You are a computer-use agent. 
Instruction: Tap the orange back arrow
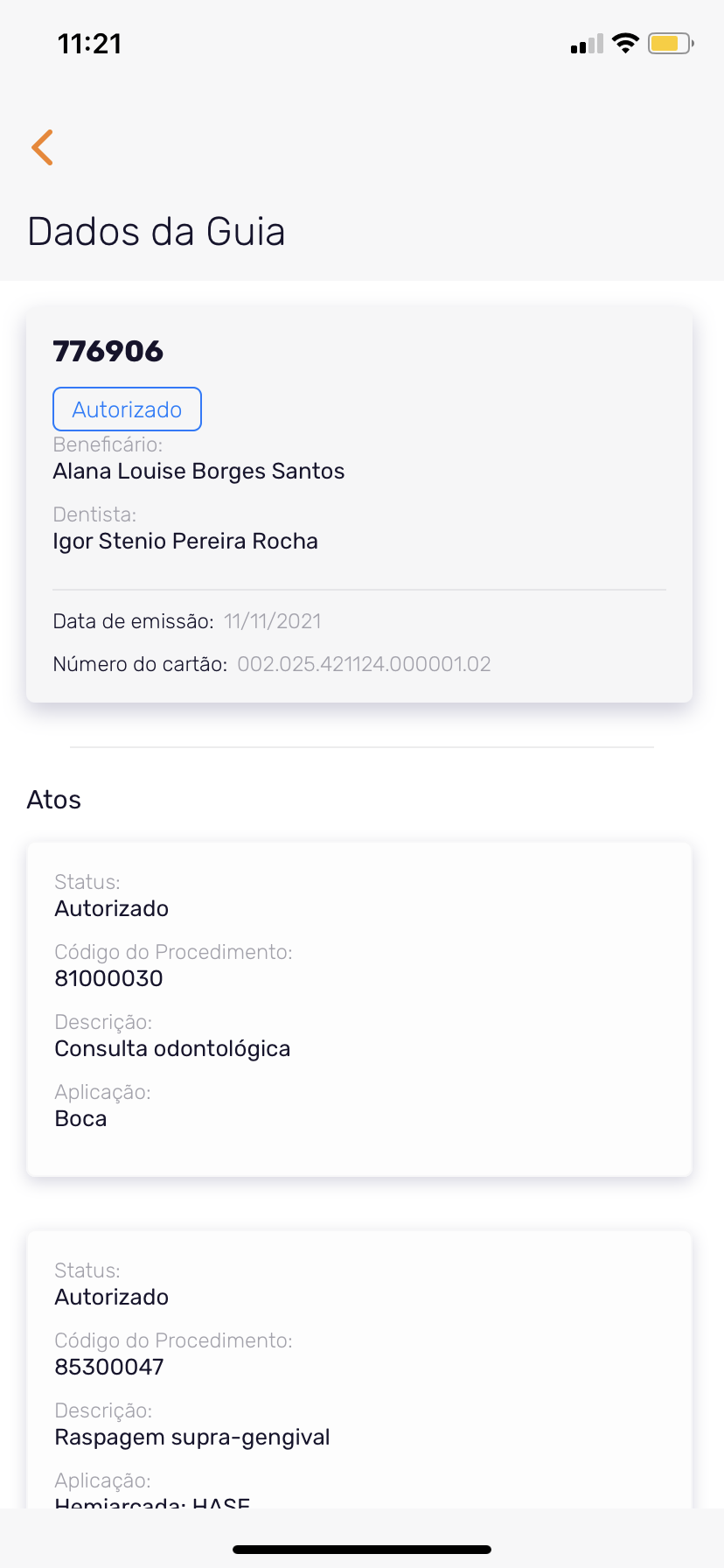tap(42, 147)
